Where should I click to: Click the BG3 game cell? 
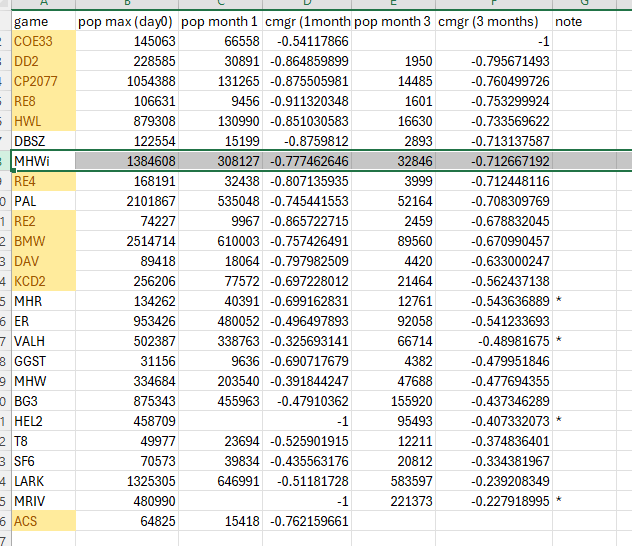click(44, 401)
